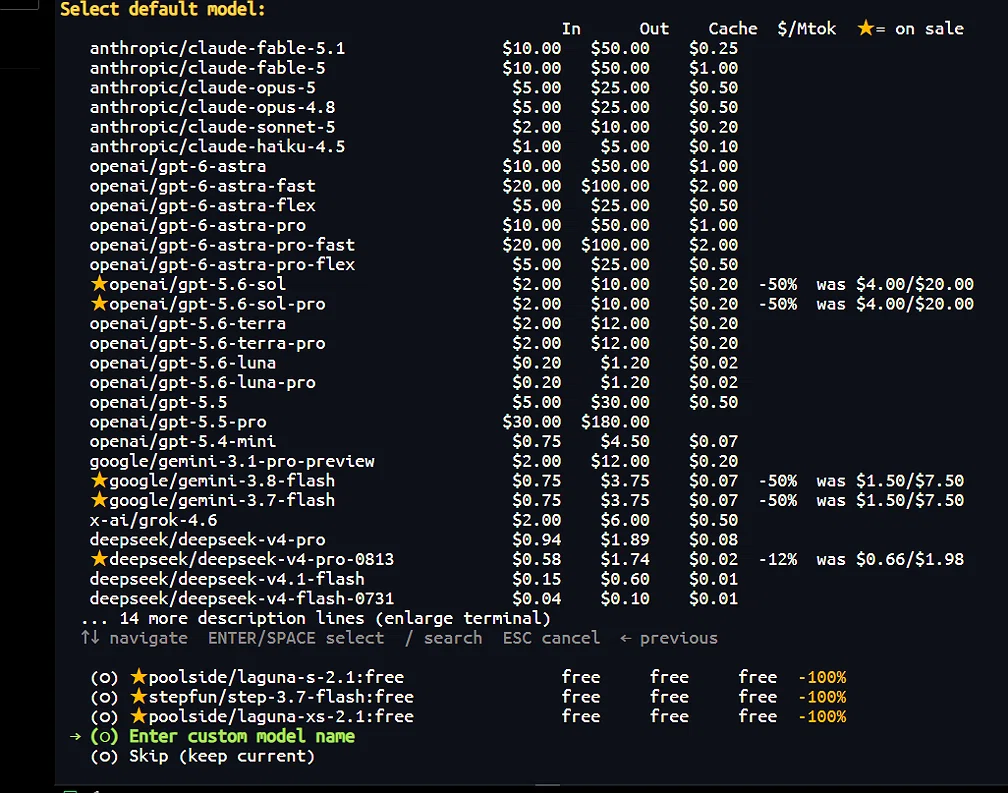1008x793 pixels.
Task: Click the anthropic/claude-sonnet-5 row
Action: point(414,127)
